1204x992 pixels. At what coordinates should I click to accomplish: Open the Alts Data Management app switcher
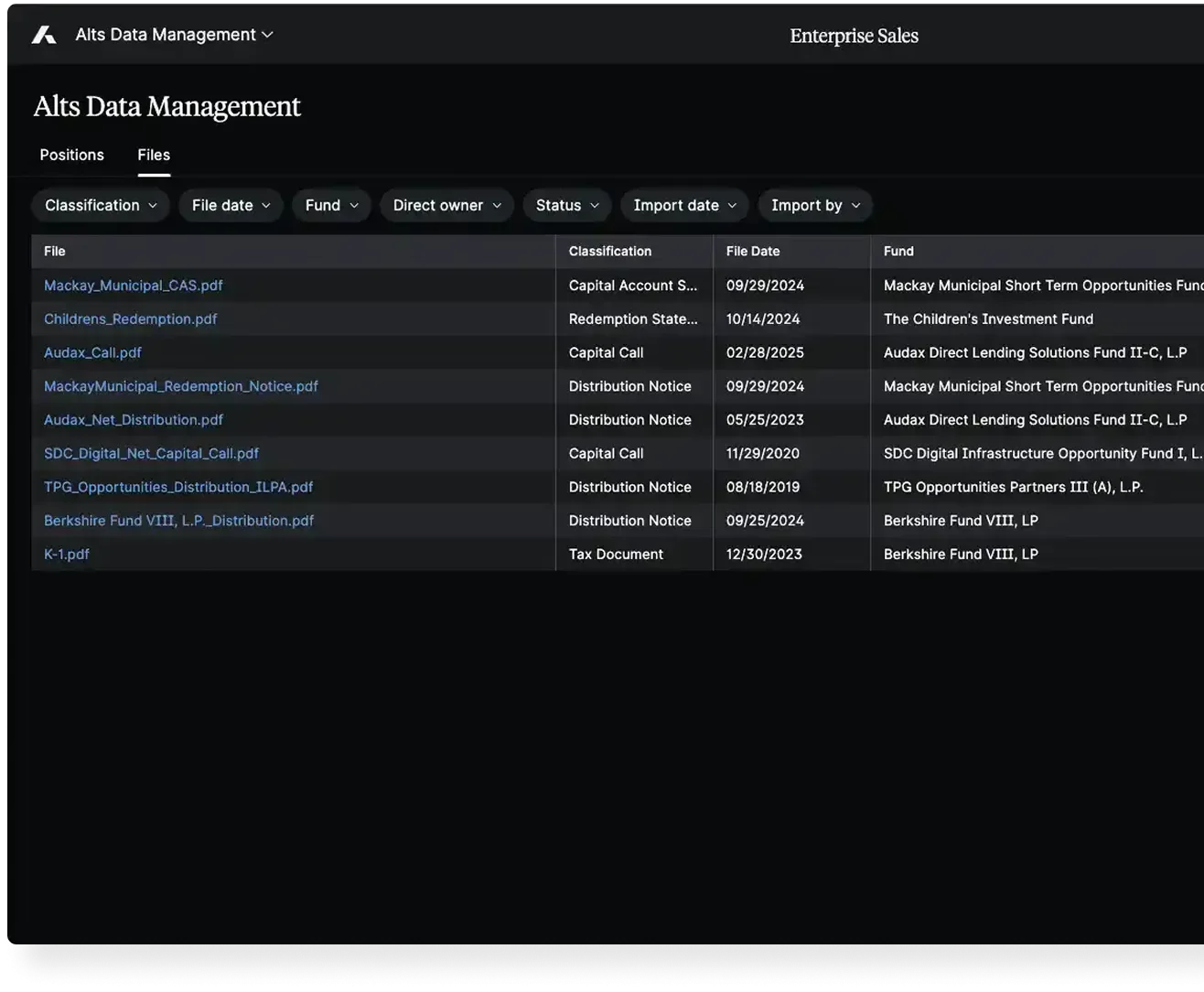174,35
